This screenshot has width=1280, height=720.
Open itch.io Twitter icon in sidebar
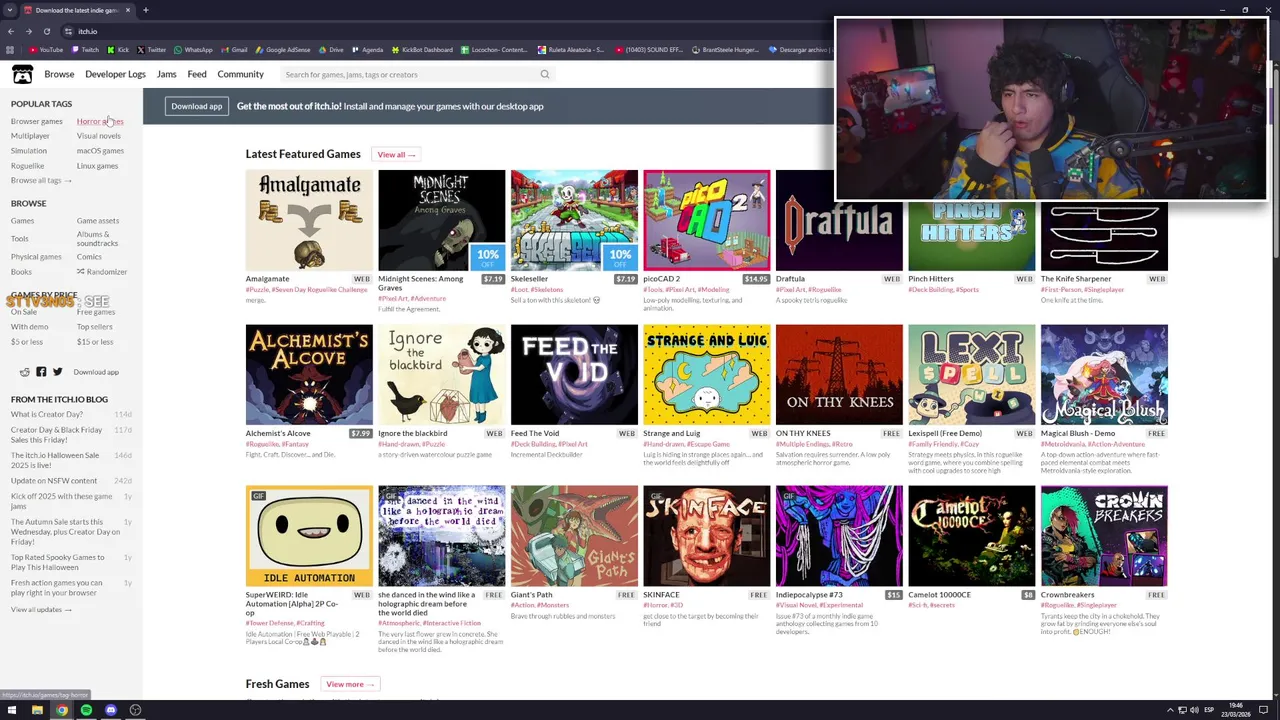pyautogui.click(x=57, y=372)
